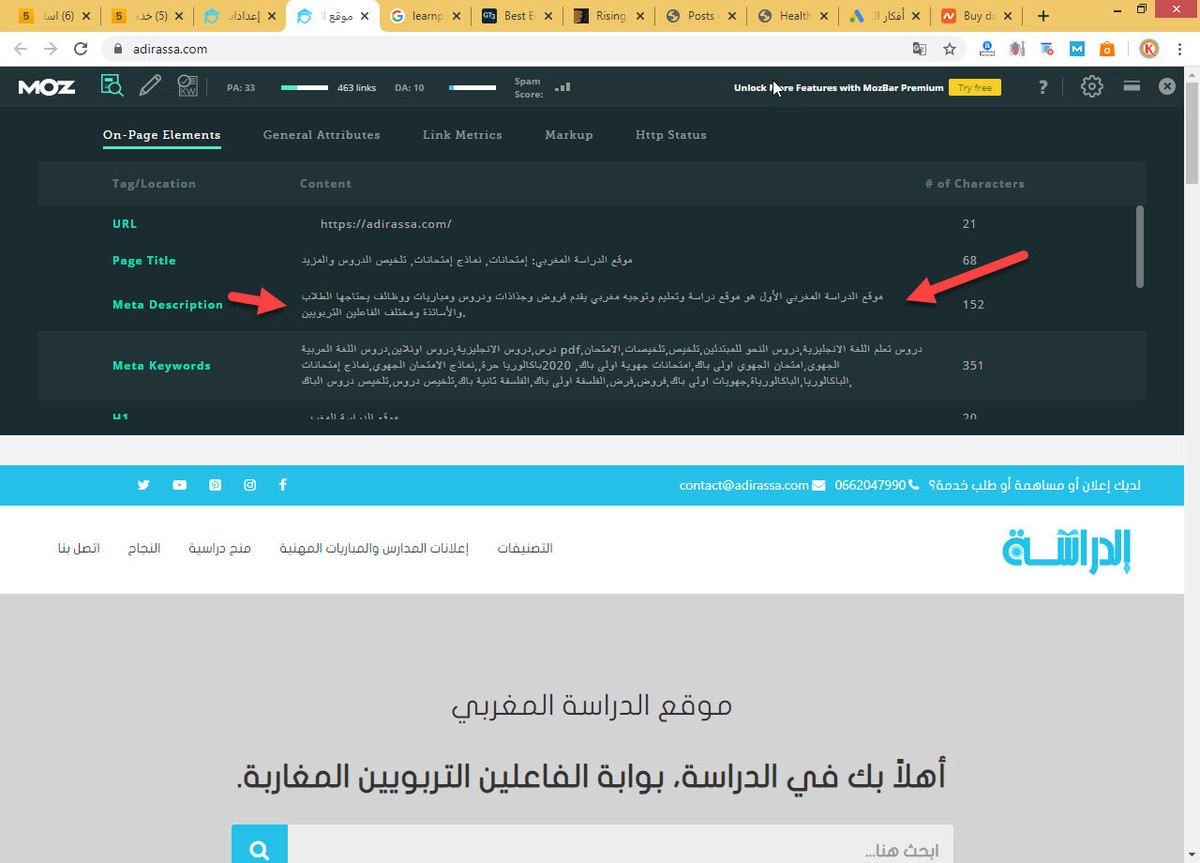Click the Spam Score bars indicator
This screenshot has width=1200, height=863.
(x=563, y=87)
